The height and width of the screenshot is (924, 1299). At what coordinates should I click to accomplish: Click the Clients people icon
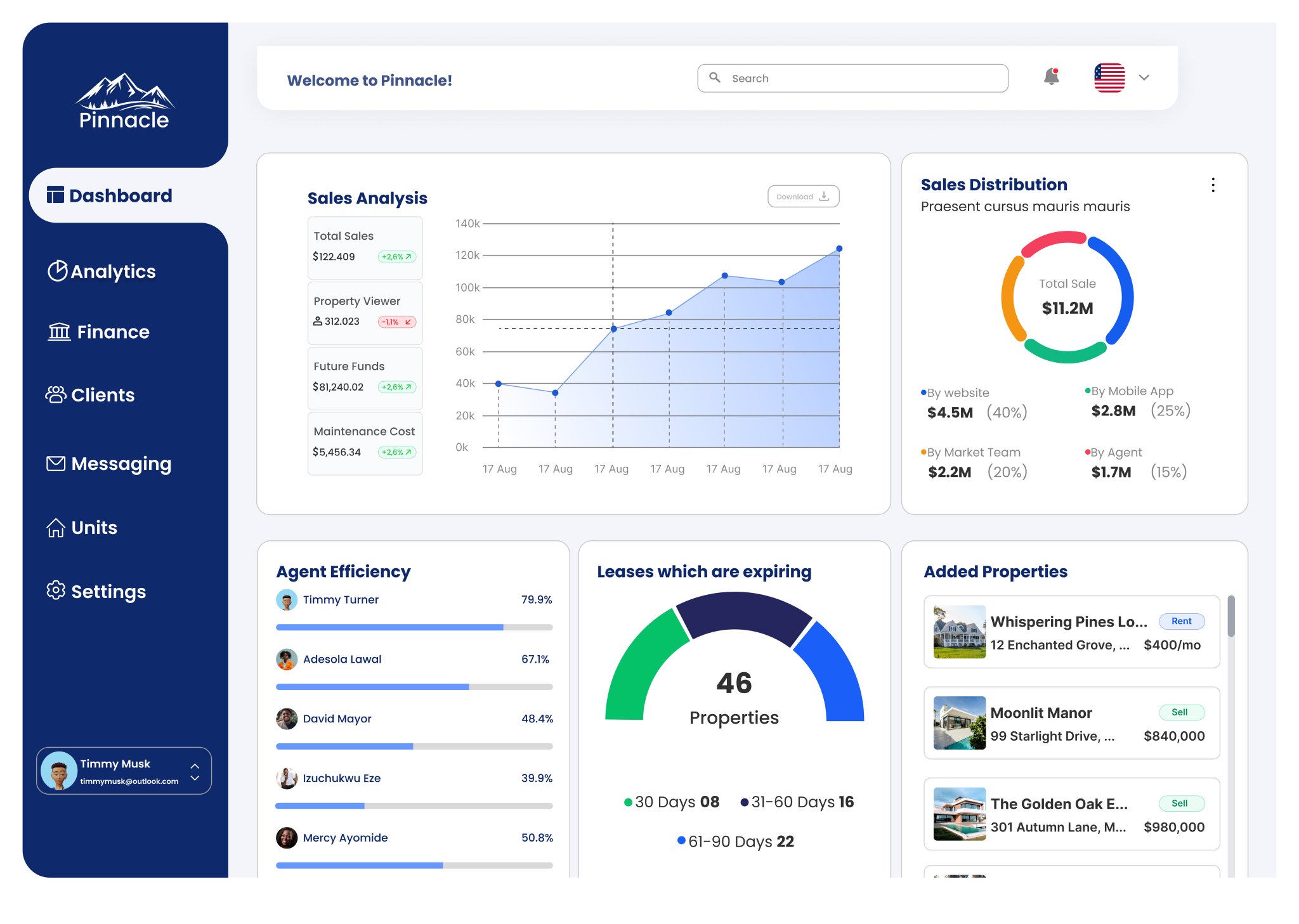(x=56, y=394)
